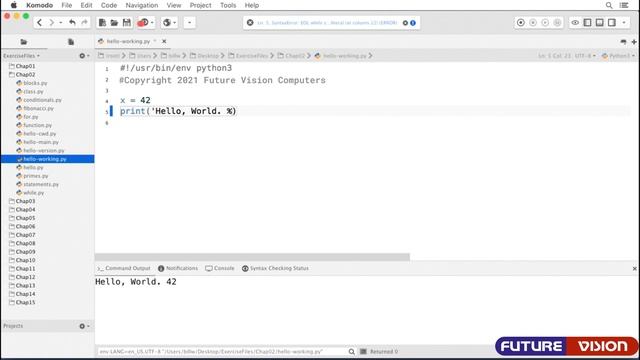
Task: Click the globe preview-in-browser icon
Action: pyautogui.click(x=167, y=22)
